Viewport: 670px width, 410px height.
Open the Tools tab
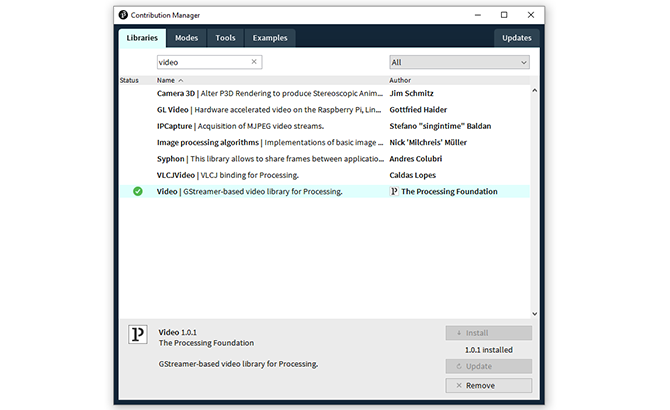225,38
